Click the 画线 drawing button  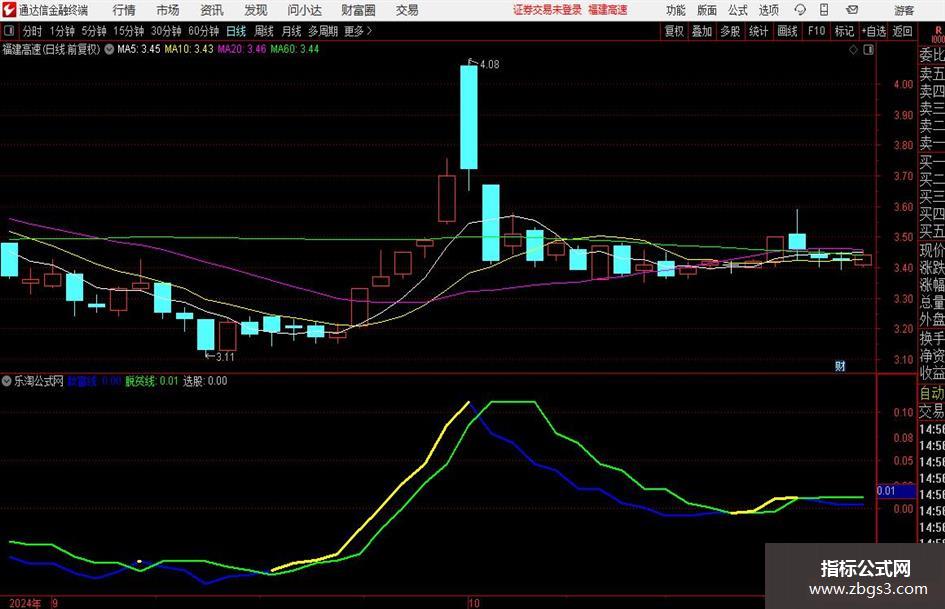(x=787, y=31)
